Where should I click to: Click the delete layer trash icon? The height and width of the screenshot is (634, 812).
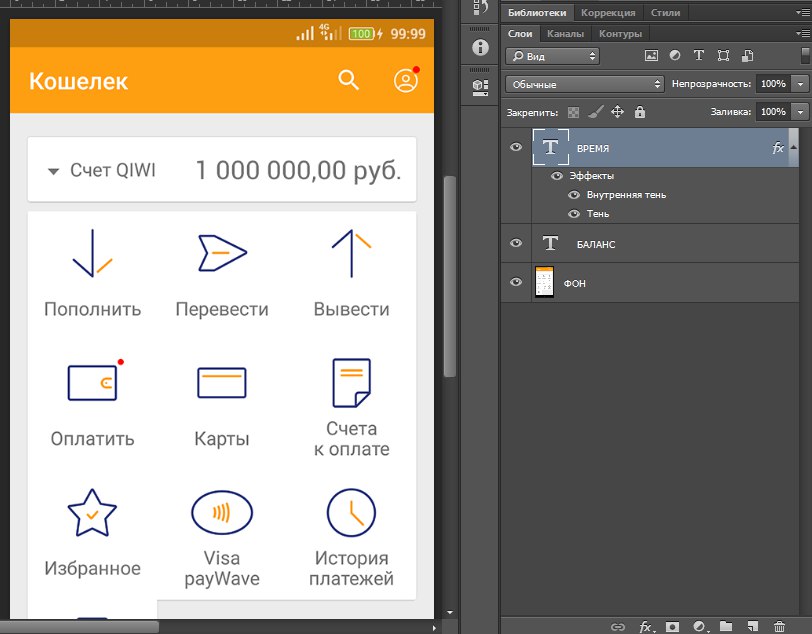point(778,627)
